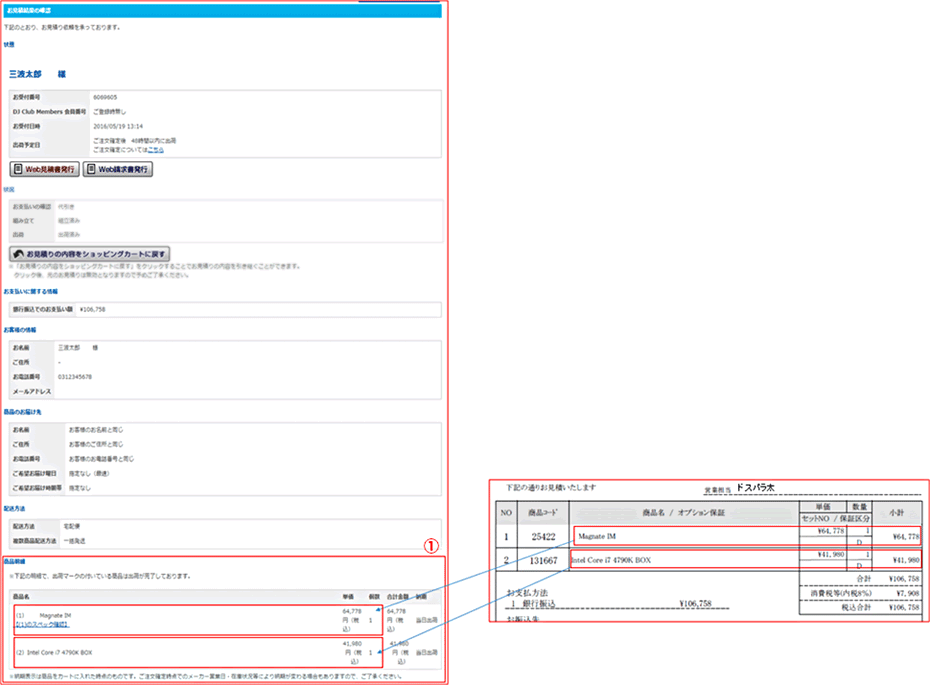
Task: Click the product code 25422 in the estimate
Action: 543,537
